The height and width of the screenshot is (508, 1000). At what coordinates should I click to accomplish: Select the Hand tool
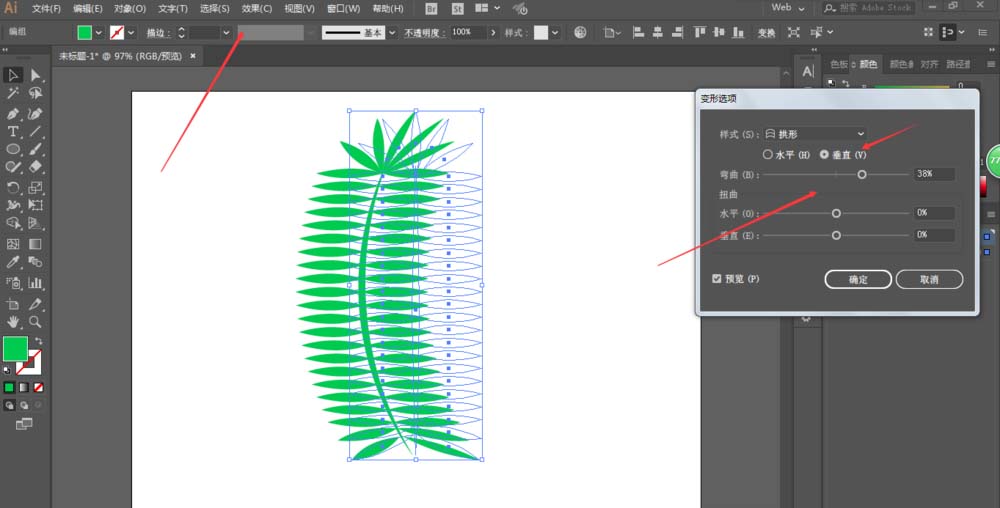13,322
